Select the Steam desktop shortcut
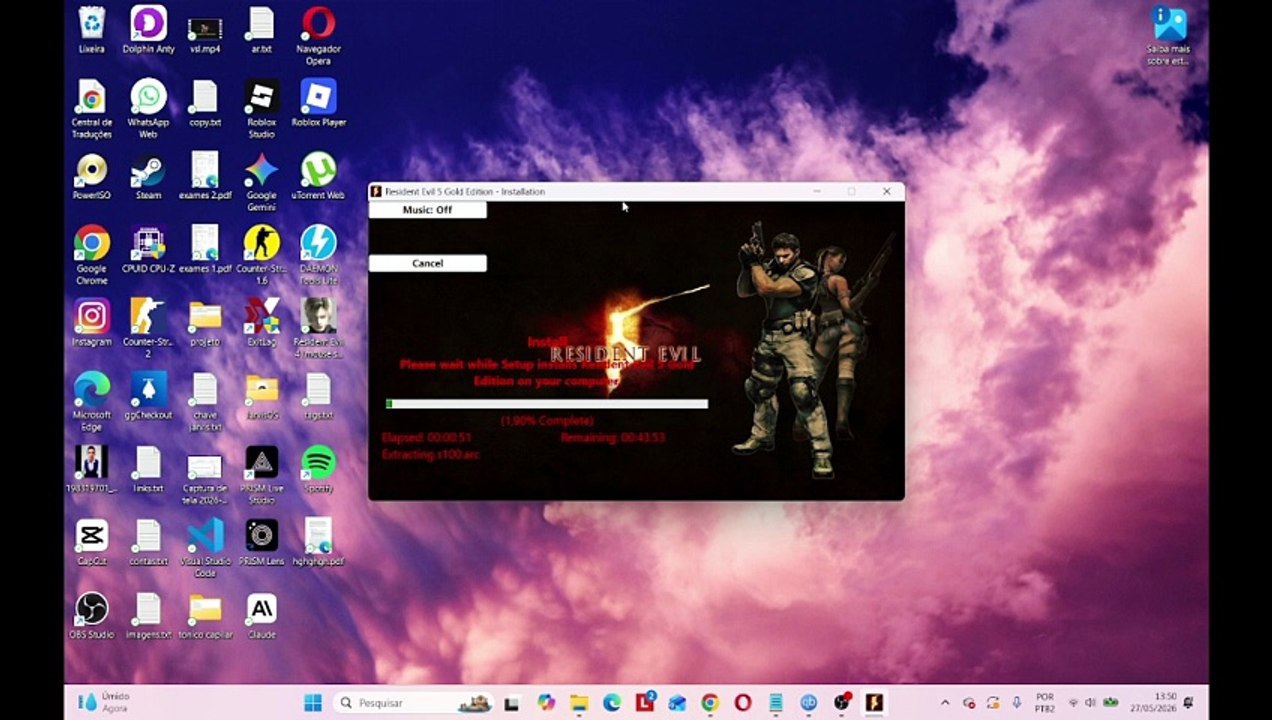Image resolution: width=1272 pixels, height=720 pixels. click(x=148, y=176)
